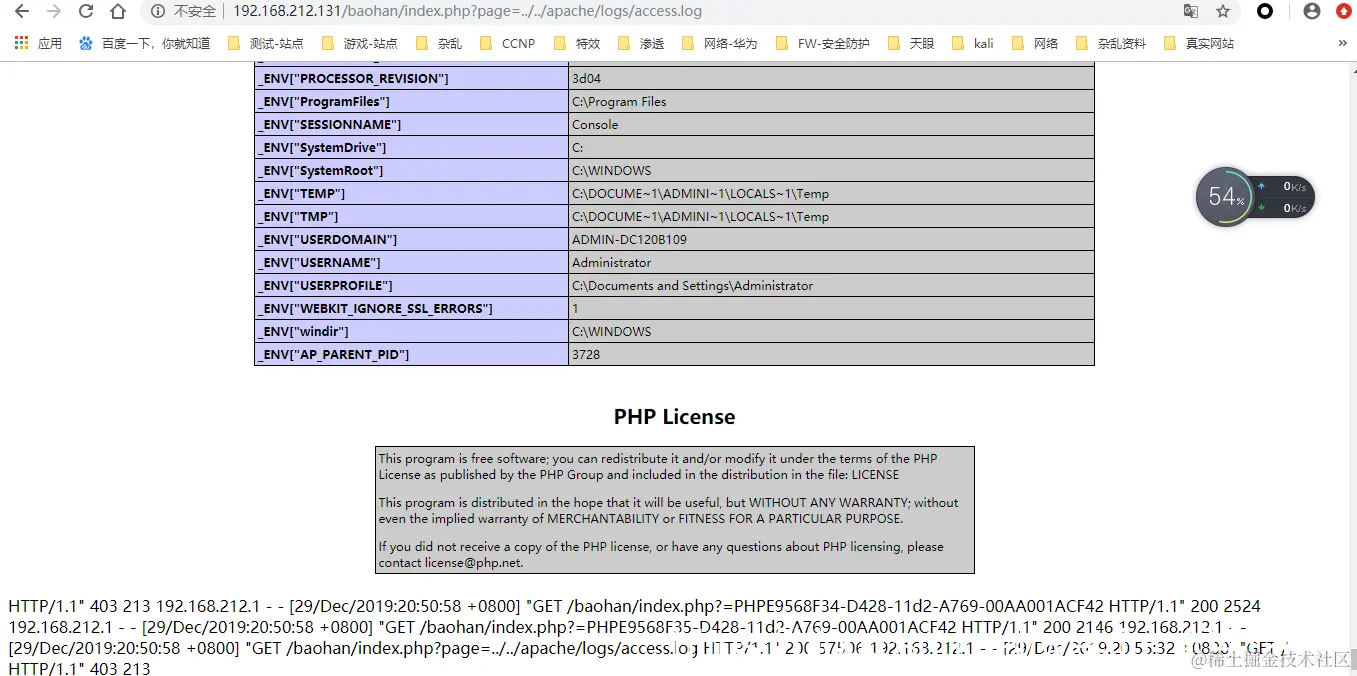This screenshot has width=1357, height=676.
Task: Bookmark this page with the star
Action: coord(1223,12)
